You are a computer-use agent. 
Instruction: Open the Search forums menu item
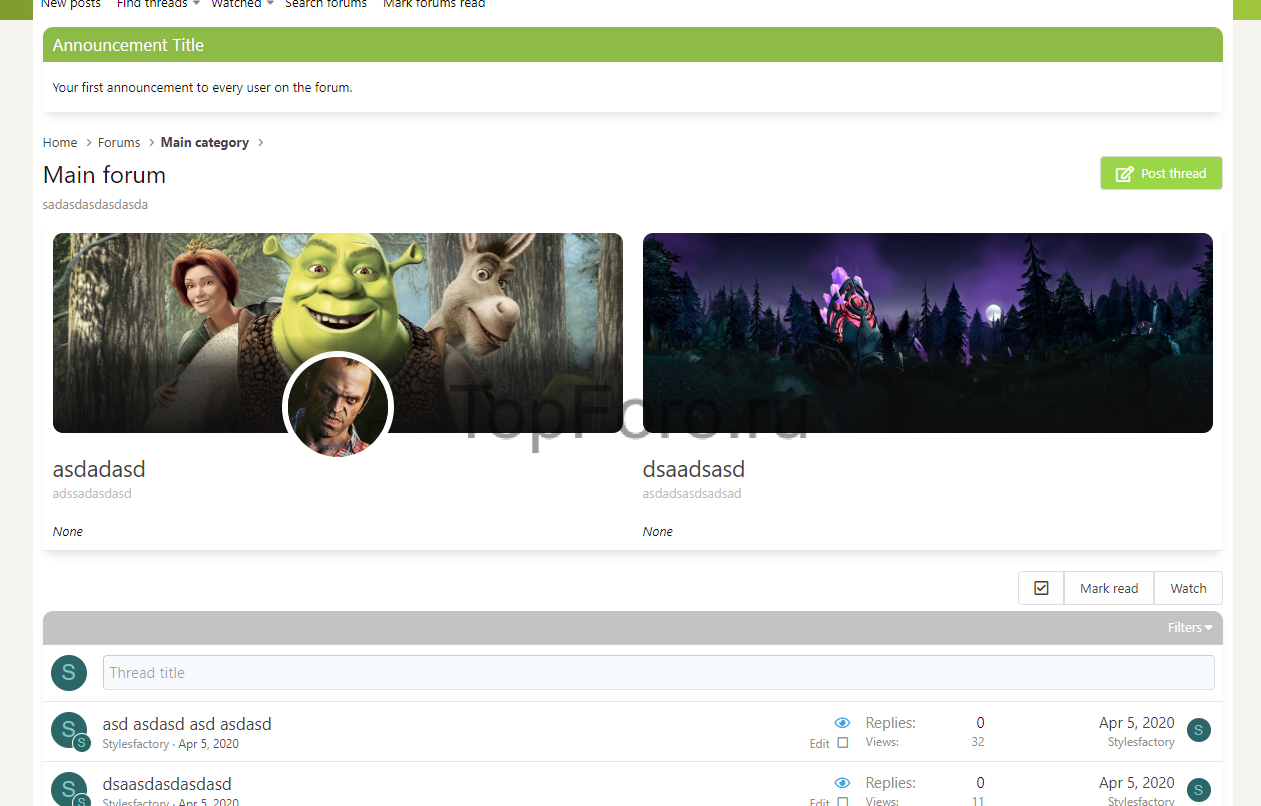tap(326, 4)
